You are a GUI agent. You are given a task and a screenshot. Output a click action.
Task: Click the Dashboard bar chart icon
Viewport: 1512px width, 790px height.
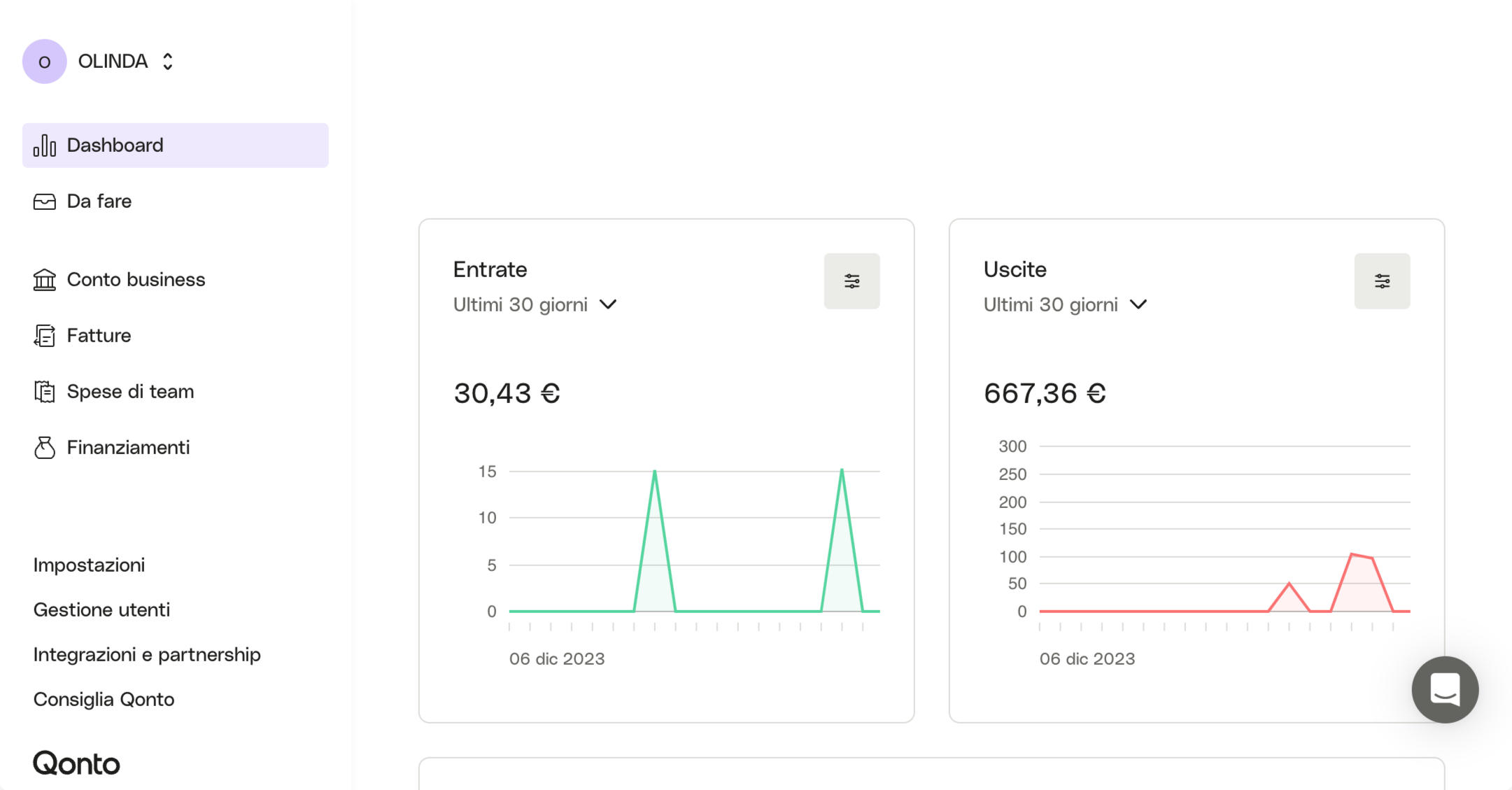(x=45, y=146)
